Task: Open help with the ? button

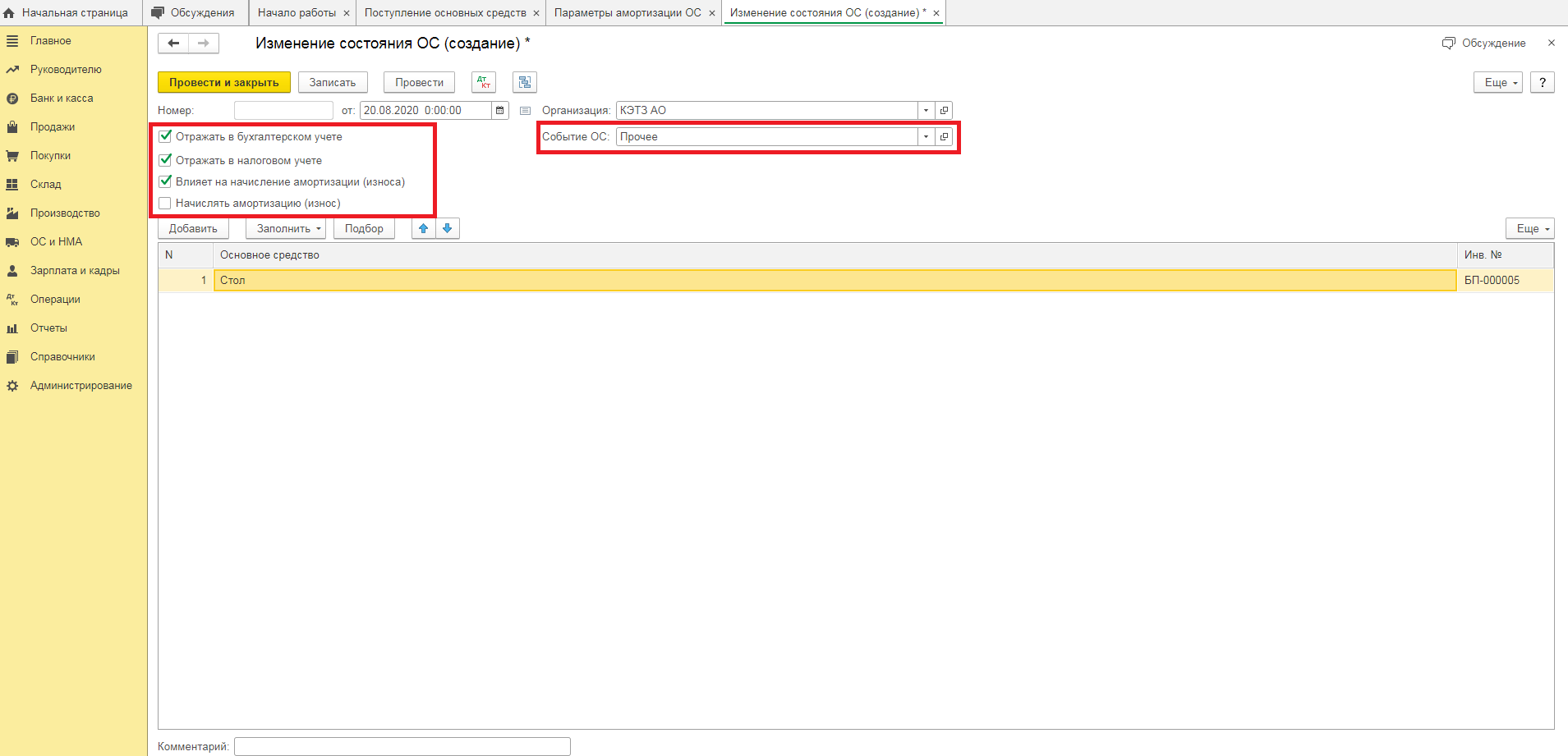Action: pyautogui.click(x=1543, y=82)
